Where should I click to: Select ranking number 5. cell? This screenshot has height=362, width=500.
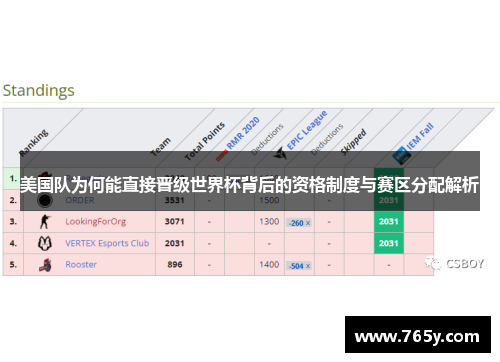(13, 265)
